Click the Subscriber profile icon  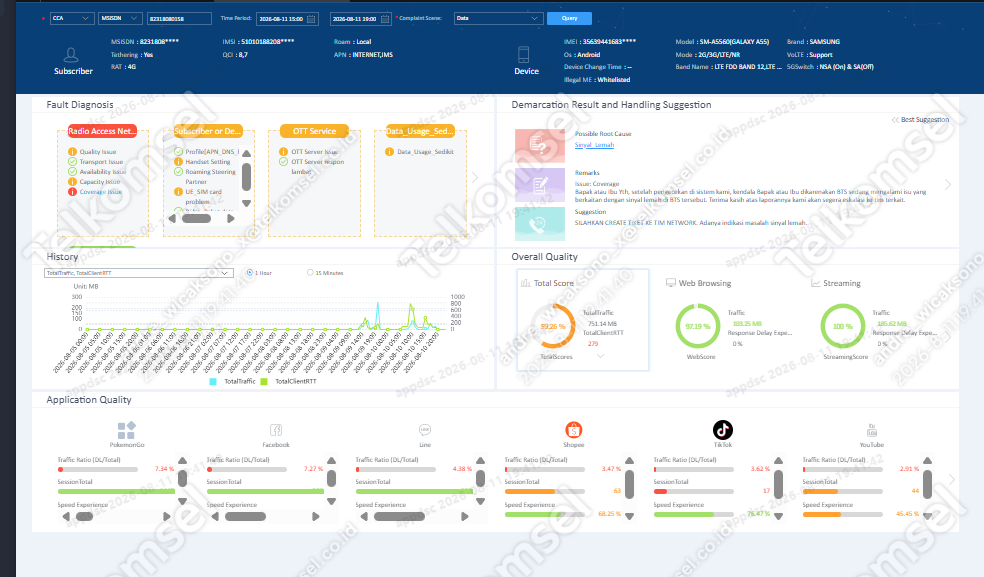[x=72, y=55]
